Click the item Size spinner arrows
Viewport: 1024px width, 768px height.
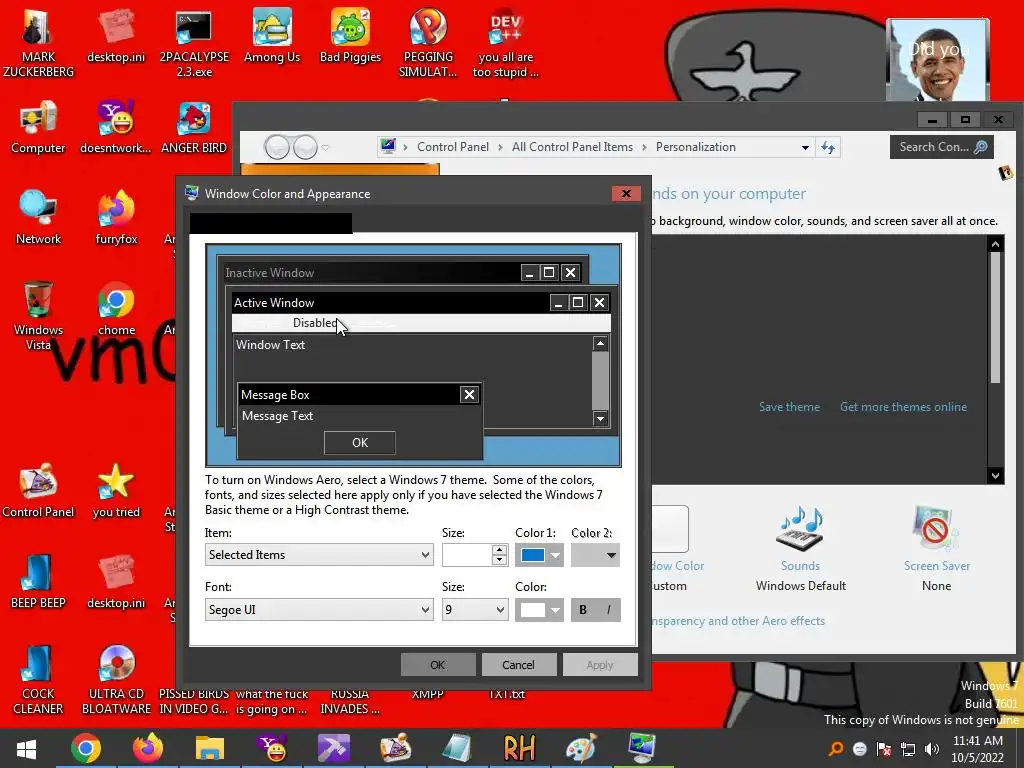pos(500,555)
